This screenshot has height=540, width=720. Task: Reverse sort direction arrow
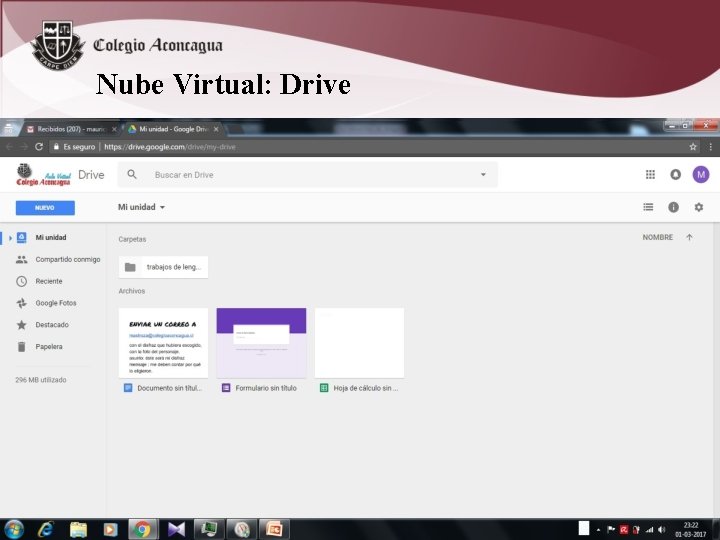click(689, 237)
